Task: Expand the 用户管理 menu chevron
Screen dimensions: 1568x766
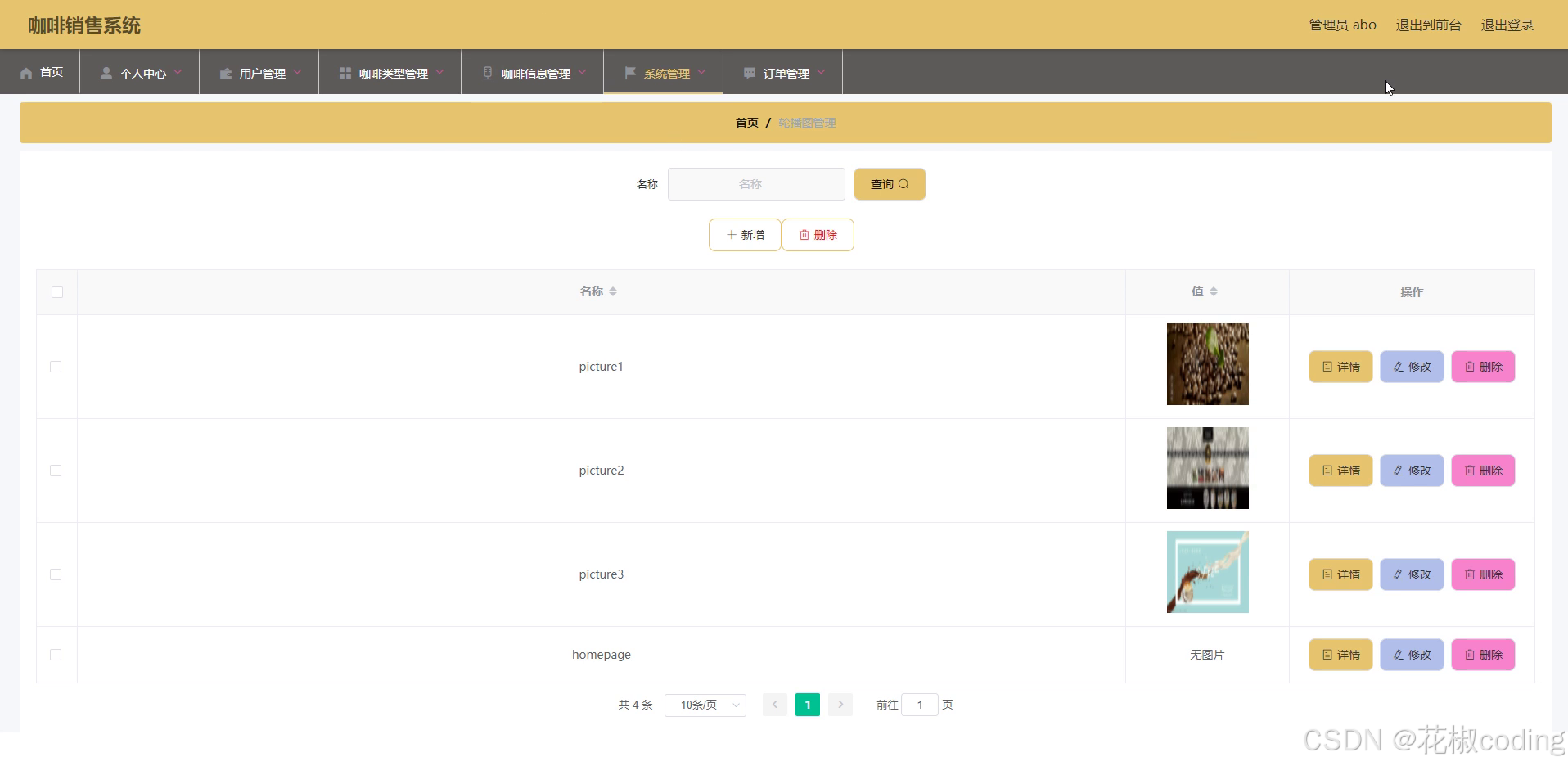Action: point(297,72)
